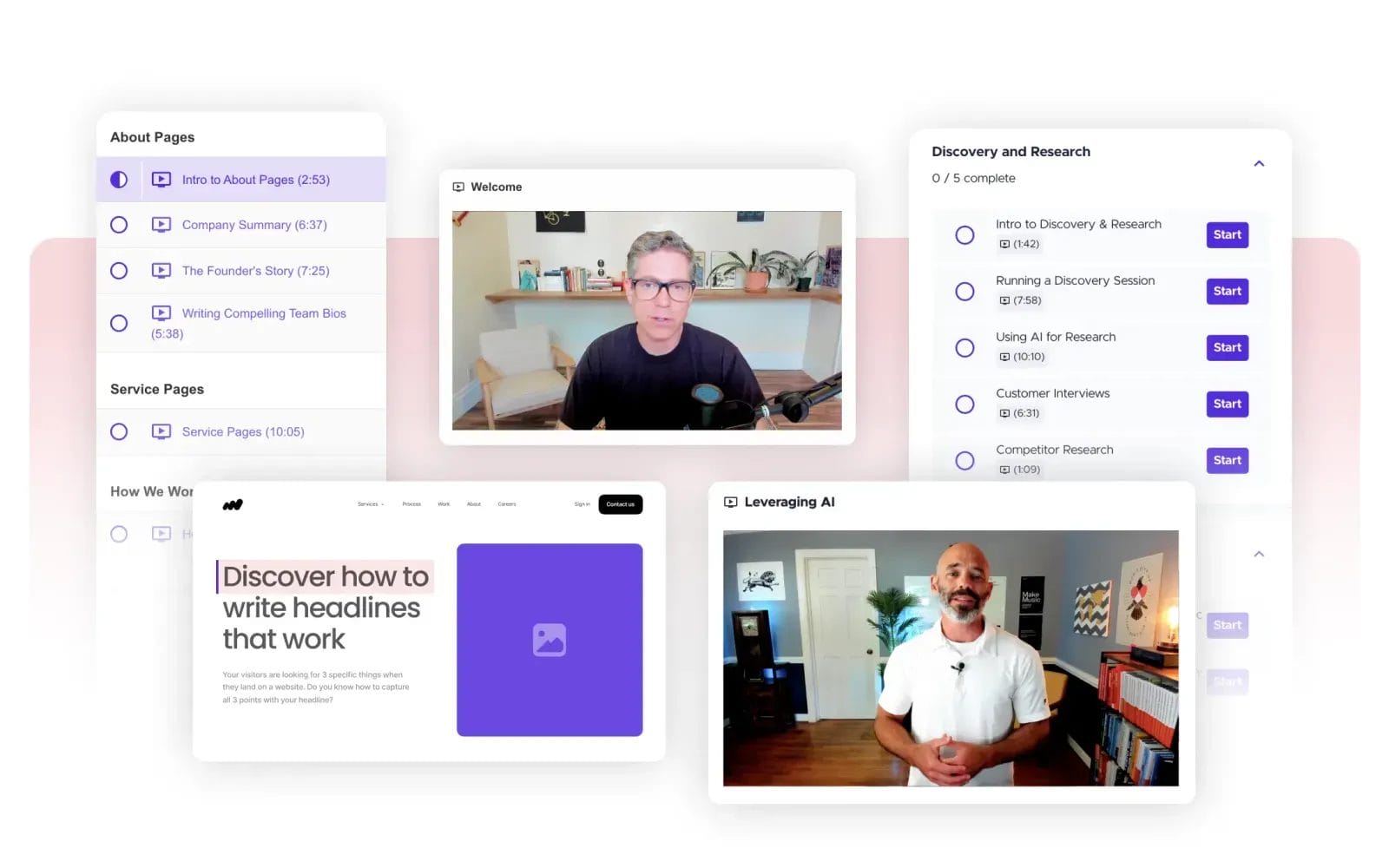
Task: Open the Services dropdown in mockup nav
Action: coord(370,504)
